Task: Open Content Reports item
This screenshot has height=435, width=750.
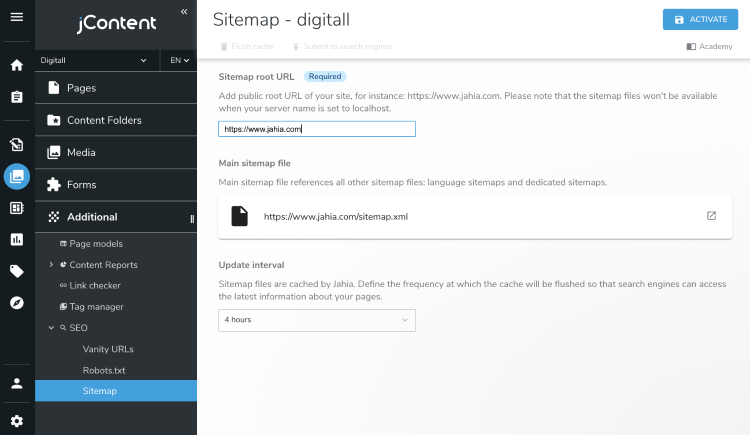Action: click(x=103, y=265)
